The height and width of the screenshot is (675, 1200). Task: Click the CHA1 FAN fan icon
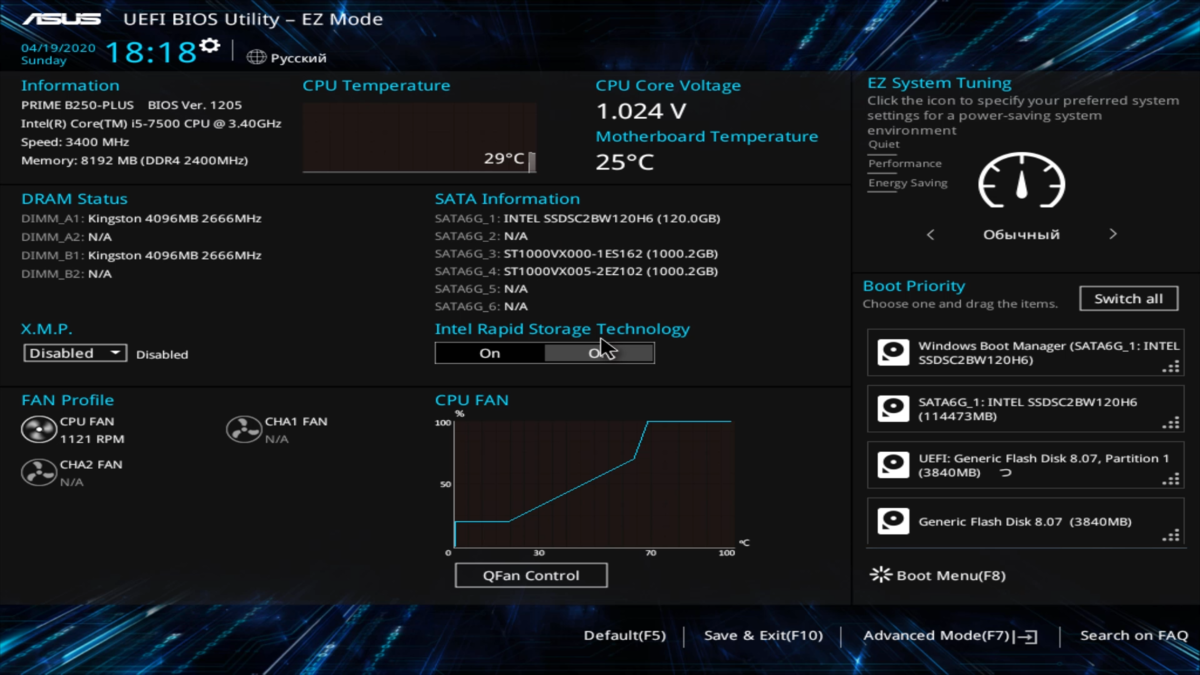tap(244, 430)
